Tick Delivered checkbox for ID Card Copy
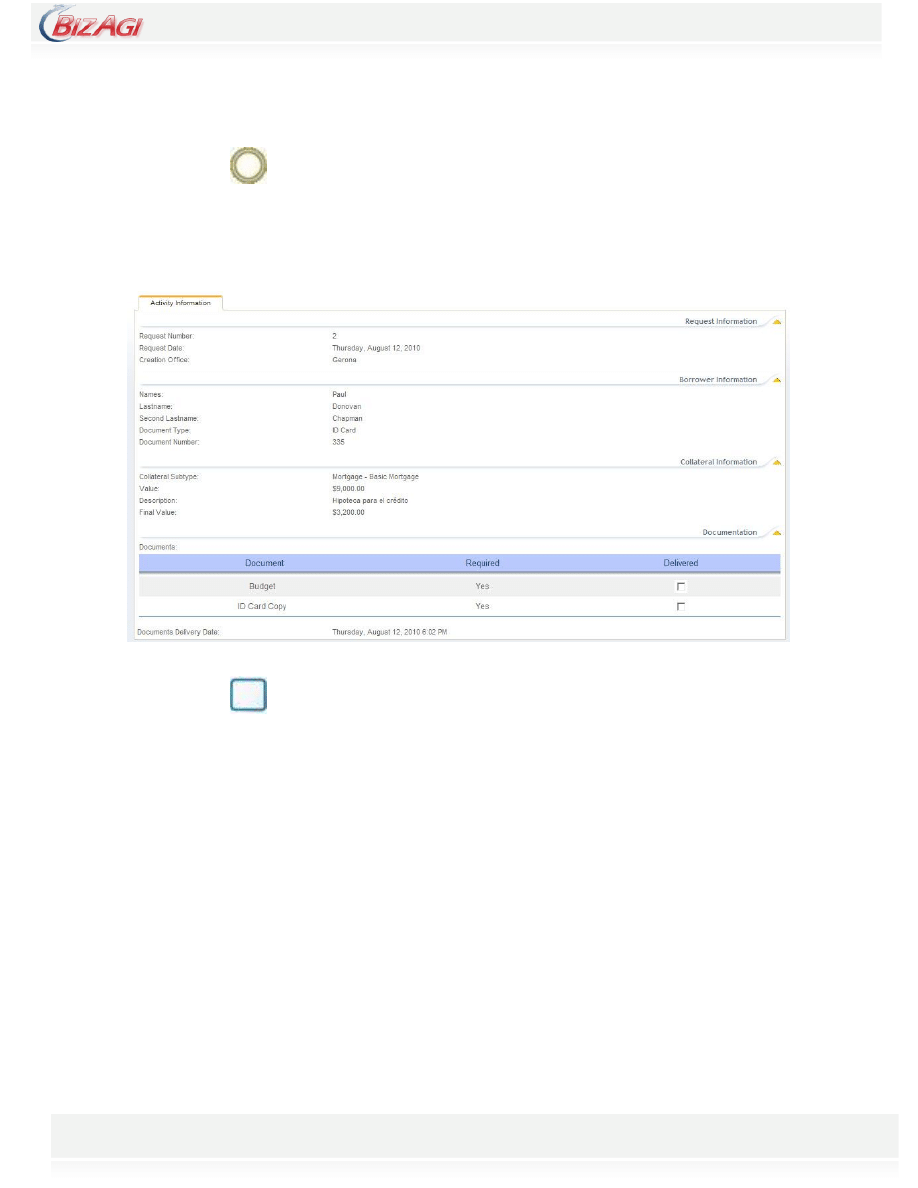918x1188 pixels. 681,606
